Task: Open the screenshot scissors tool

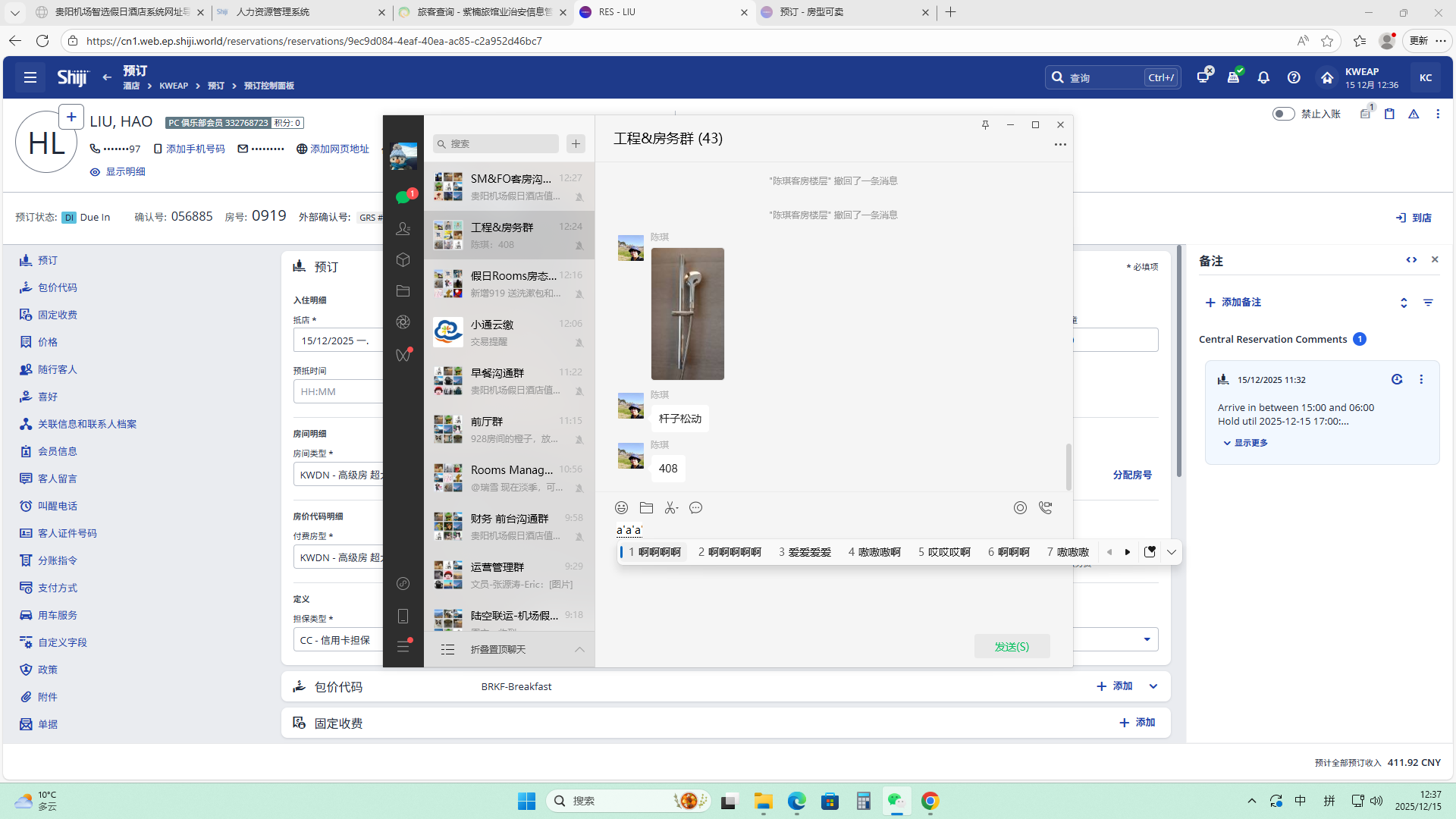Action: (x=671, y=508)
